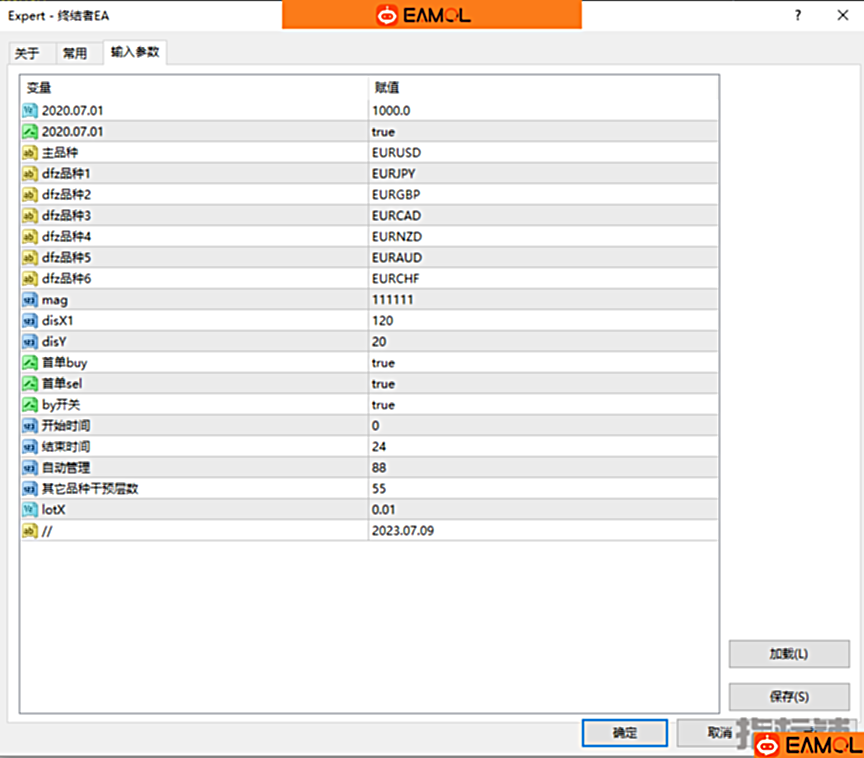
Task: Click the boolean icon beside 首单buy
Action: 30,363
